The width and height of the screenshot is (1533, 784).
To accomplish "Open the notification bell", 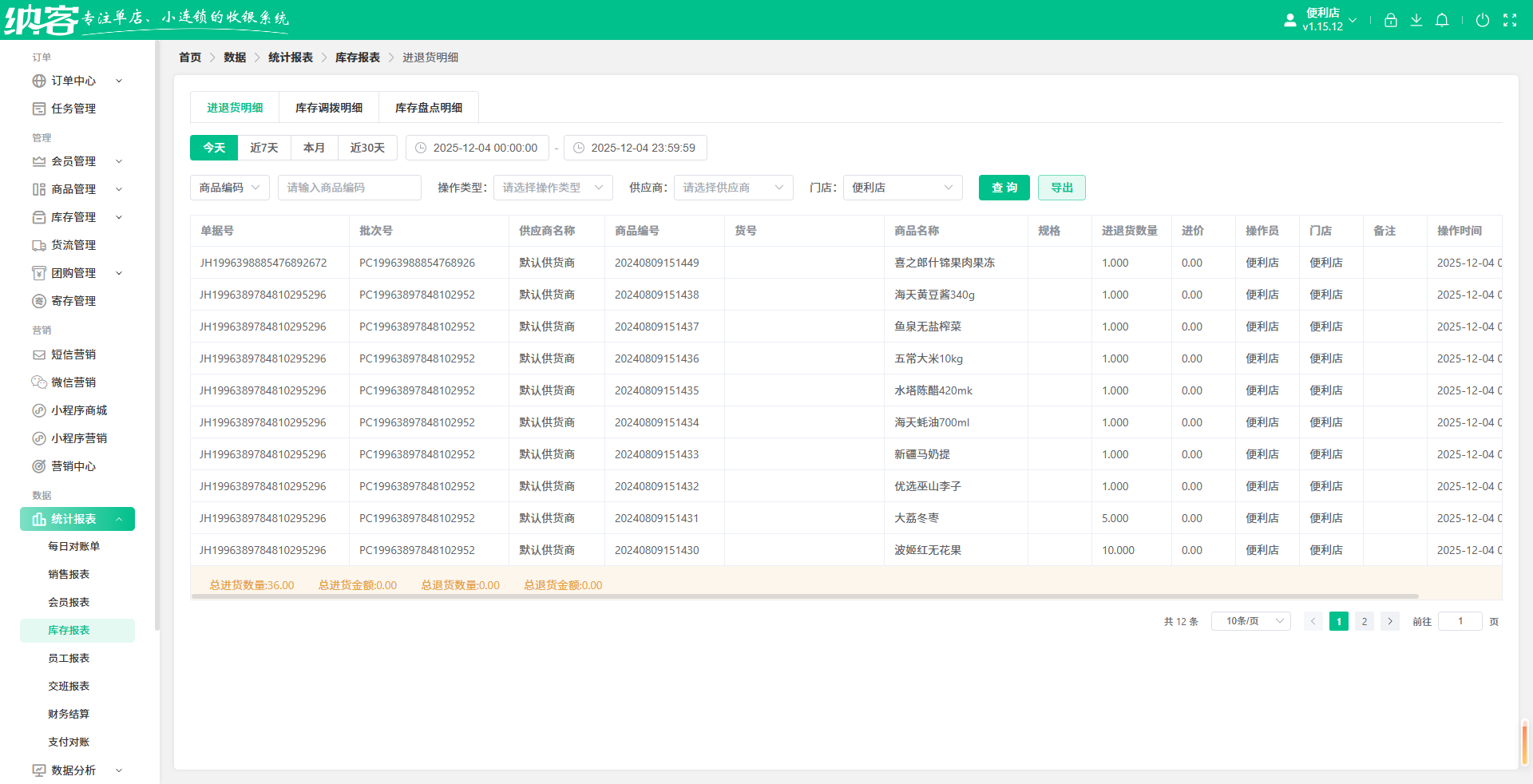I will click(x=1442, y=20).
